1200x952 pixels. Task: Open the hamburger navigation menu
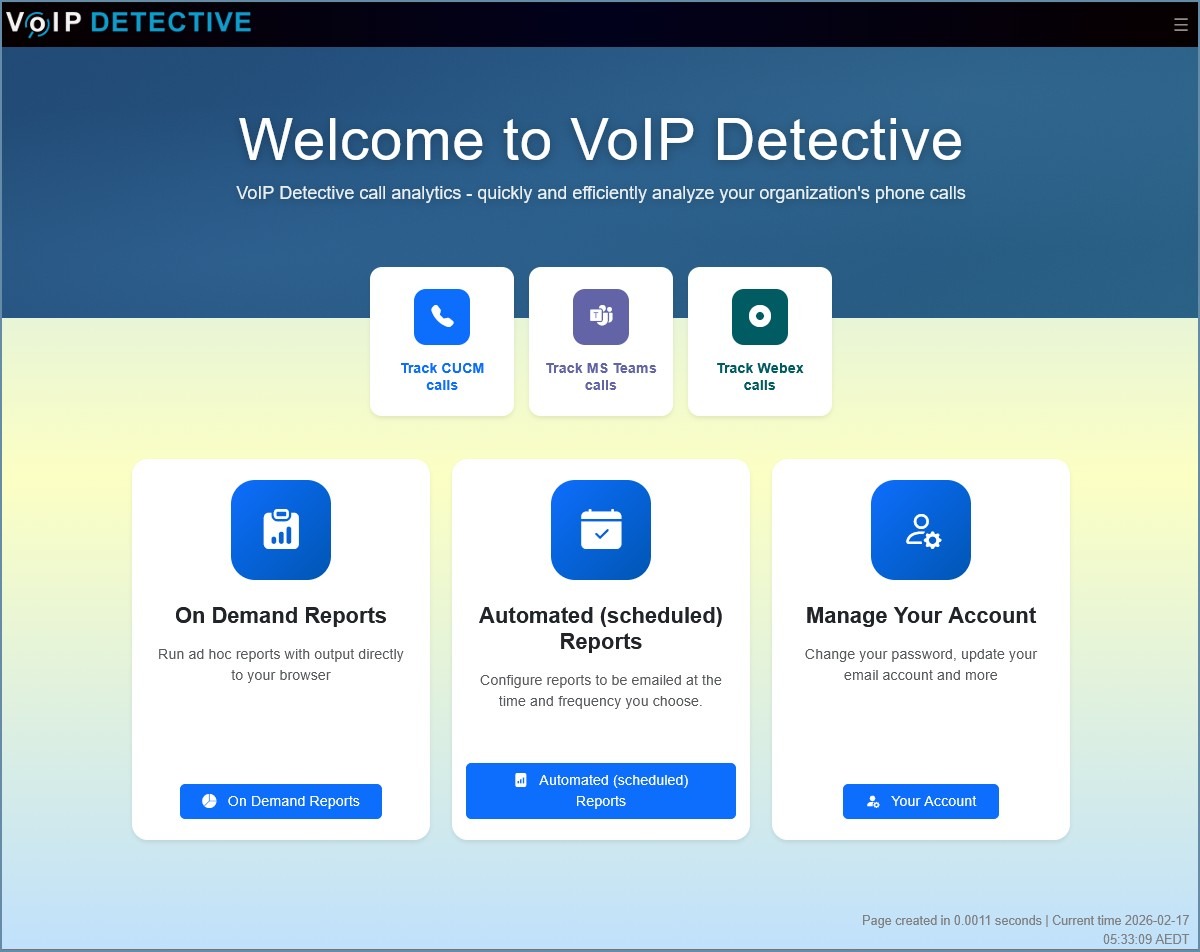point(1180,24)
